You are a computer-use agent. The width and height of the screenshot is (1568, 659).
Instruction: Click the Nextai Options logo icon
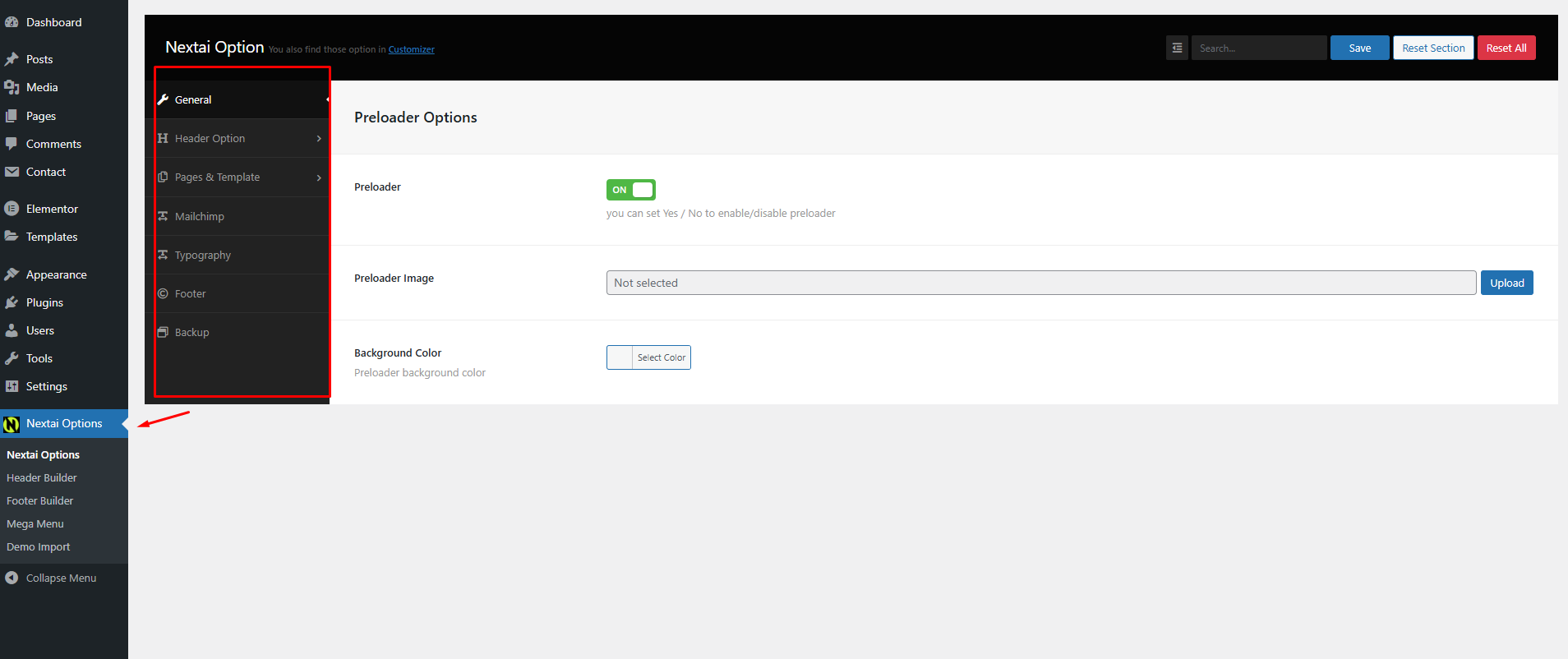click(x=12, y=424)
